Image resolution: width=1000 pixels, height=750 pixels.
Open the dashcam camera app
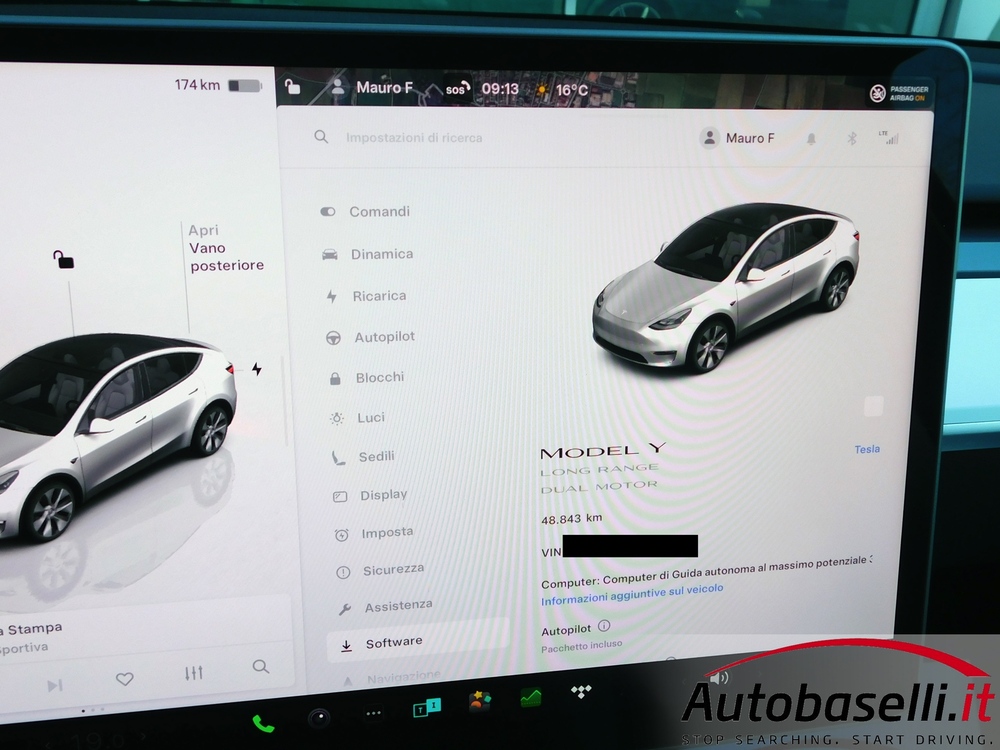point(319,719)
